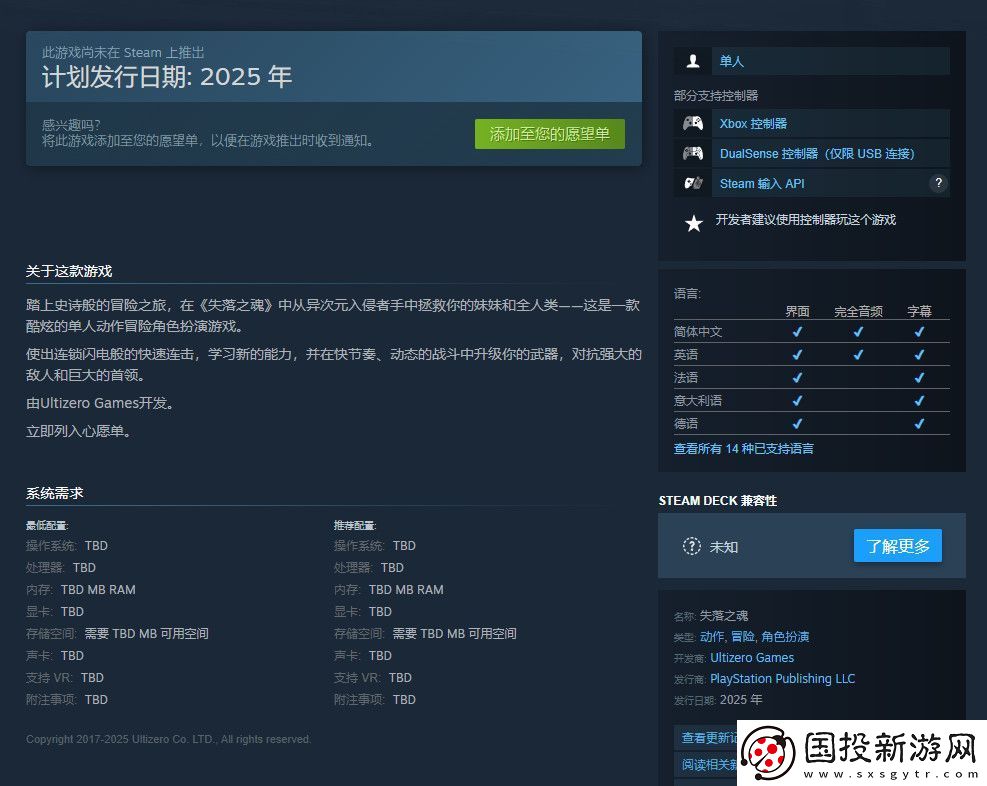Open publisher PlayStation Publishing LLC link
The image size is (987, 786).
tap(782, 678)
